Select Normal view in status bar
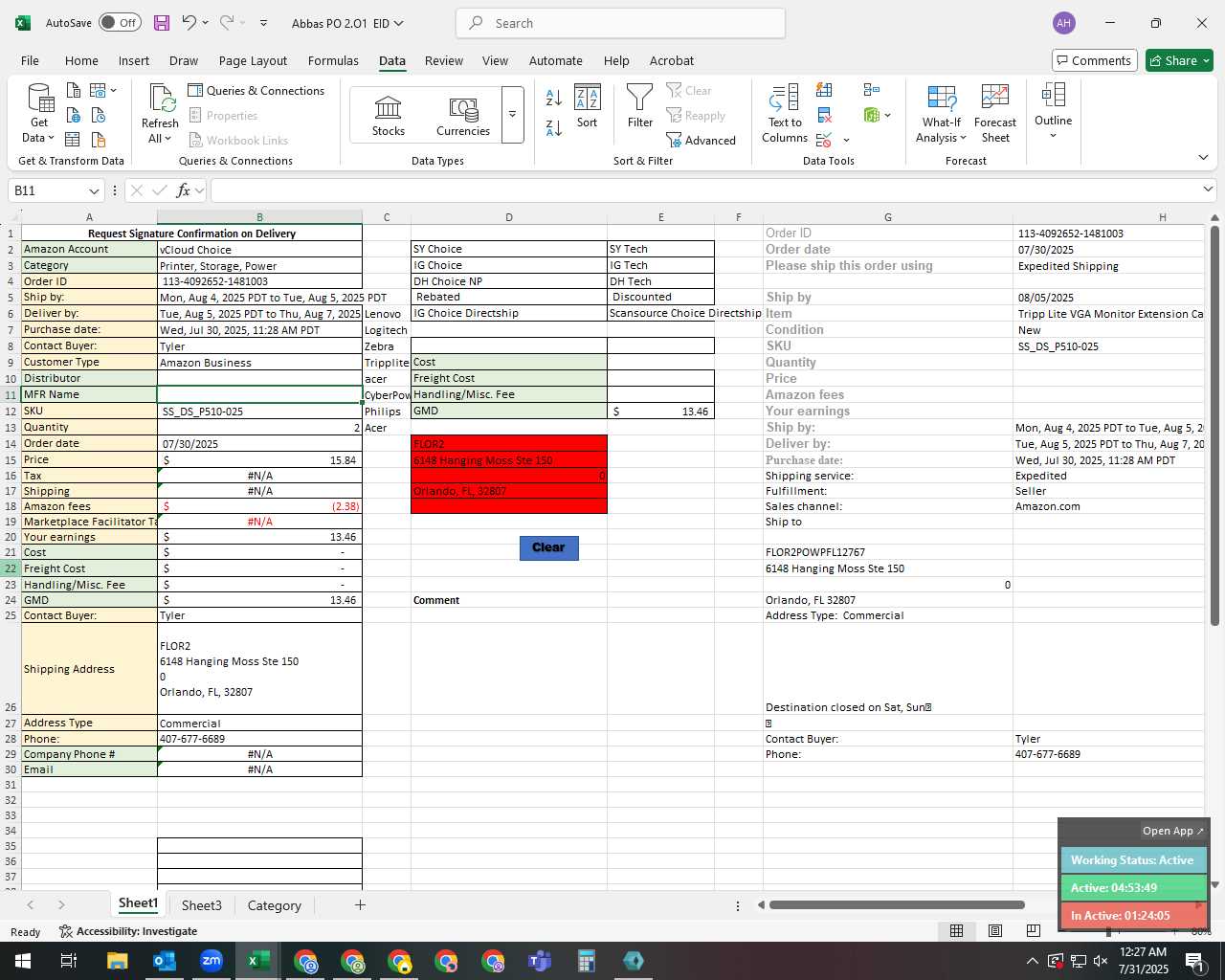 [x=956, y=931]
